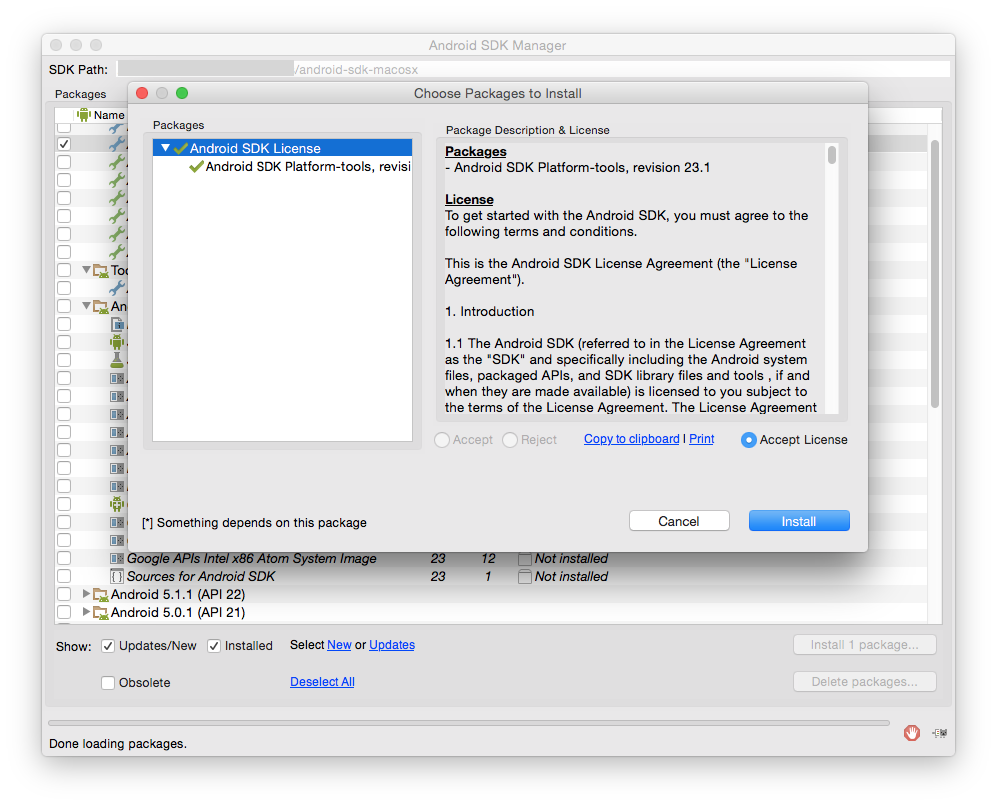Select Android SDK Platform-tools in the package tree
Image resolution: width=997 pixels, height=806 pixels.
click(308, 167)
